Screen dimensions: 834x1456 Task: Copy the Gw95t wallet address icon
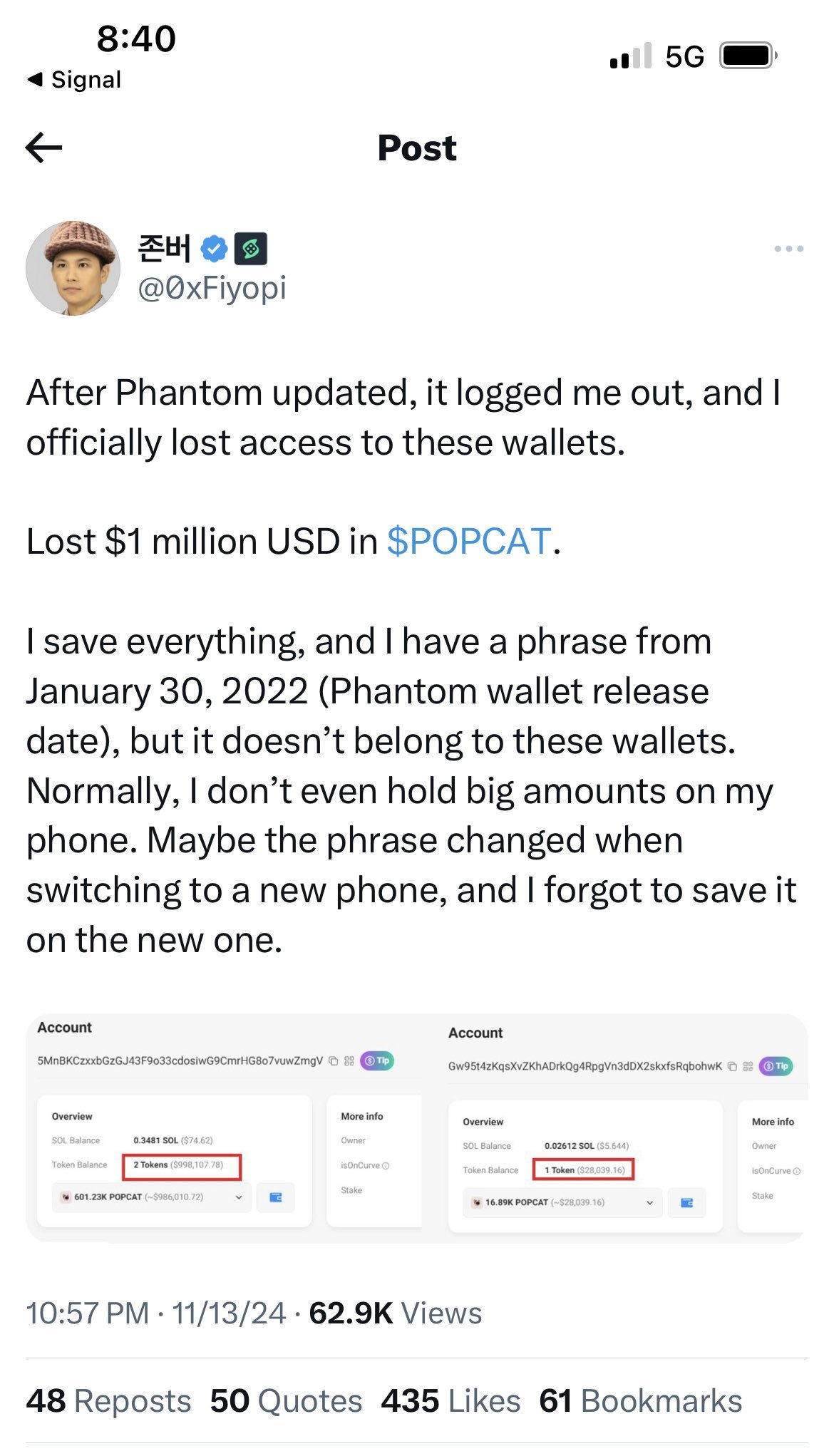pyautogui.click(x=732, y=1066)
